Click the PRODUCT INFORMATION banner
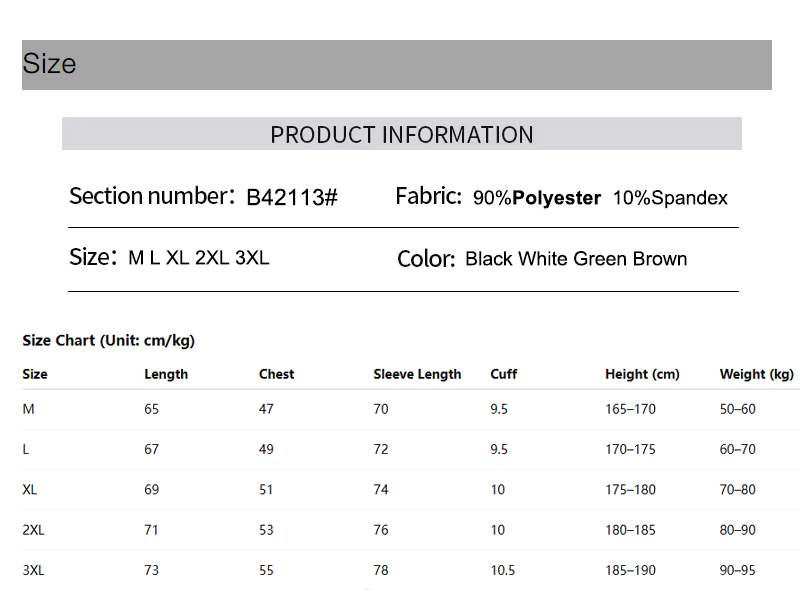The image size is (800, 605). [x=402, y=134]
